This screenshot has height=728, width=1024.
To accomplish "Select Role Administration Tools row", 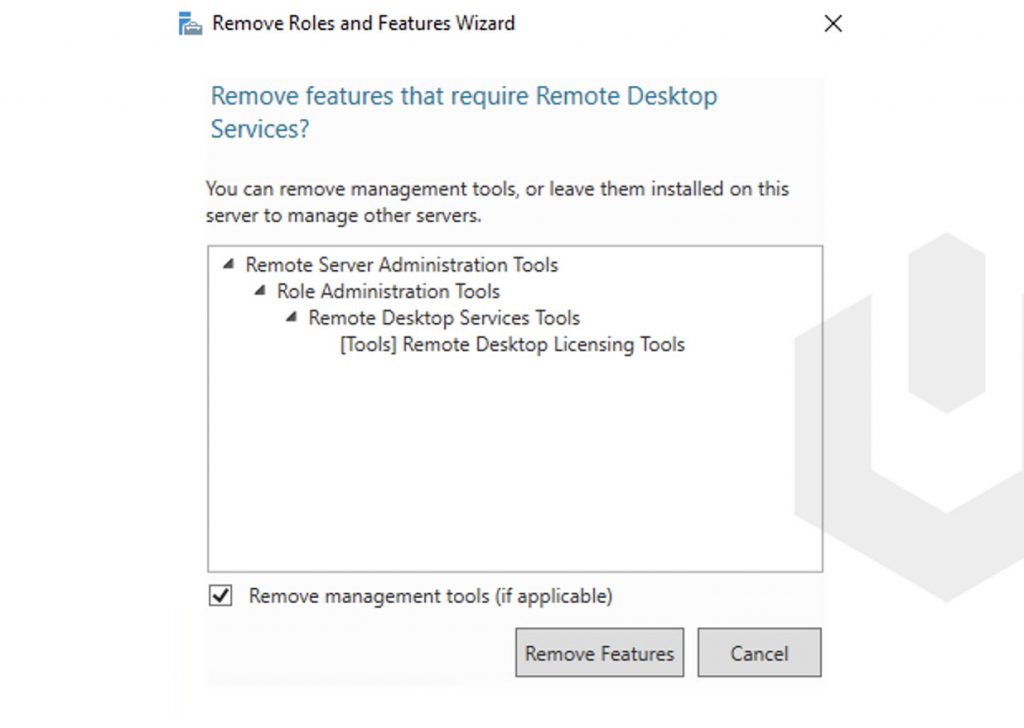I will click(x=388, y=291).
